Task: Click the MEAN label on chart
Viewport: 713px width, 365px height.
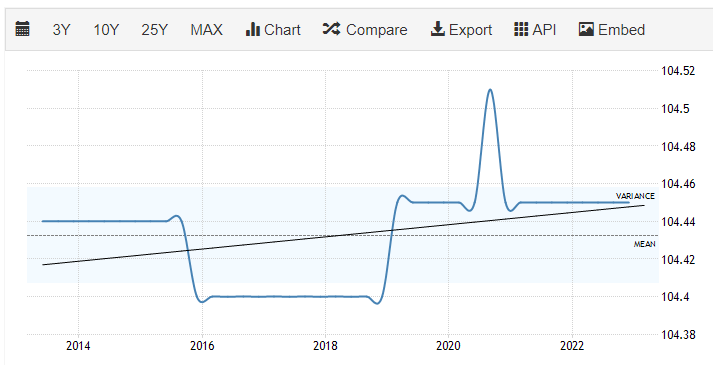Action: coord(644,244)
